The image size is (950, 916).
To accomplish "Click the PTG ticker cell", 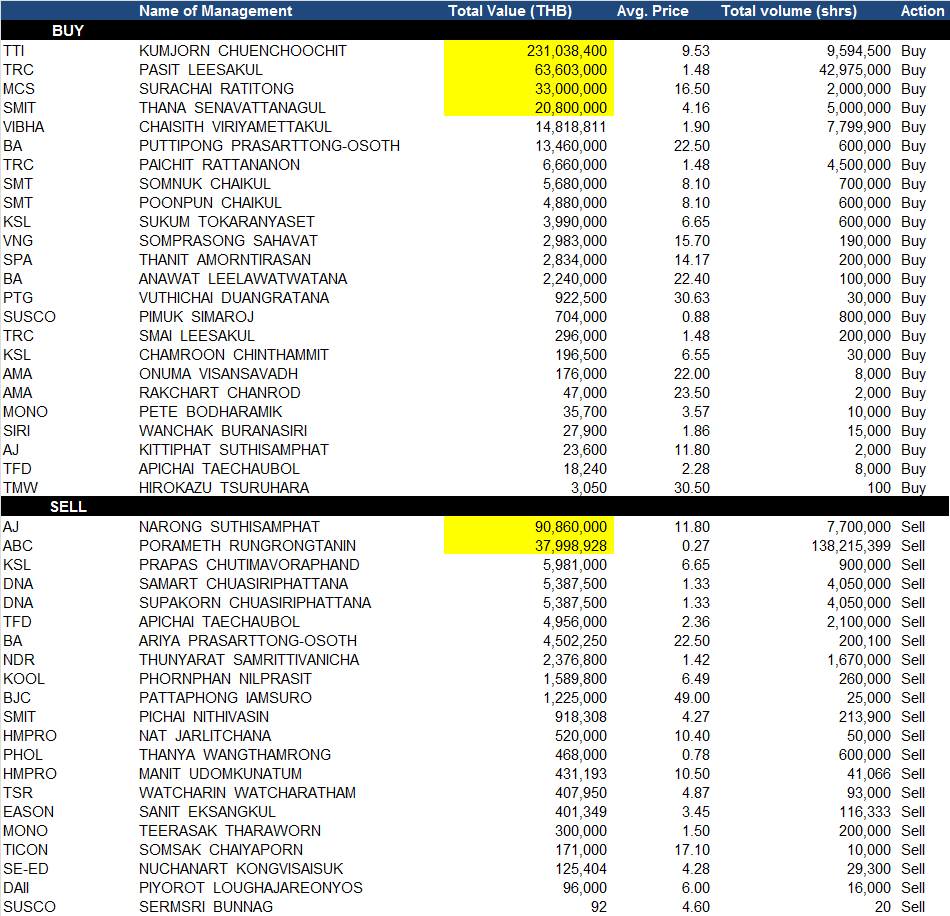I will click(18, 297).
